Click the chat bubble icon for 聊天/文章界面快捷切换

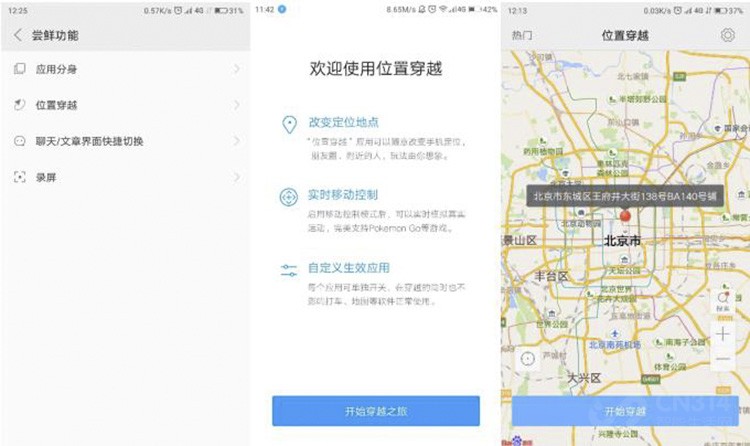click(19, 141)
